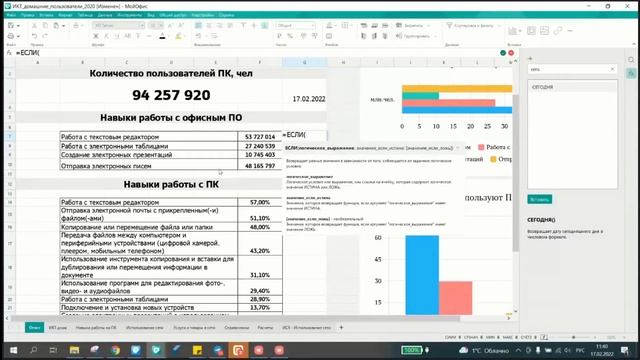Apply bold formatting with the Ж icon

(x=96, y=36)
